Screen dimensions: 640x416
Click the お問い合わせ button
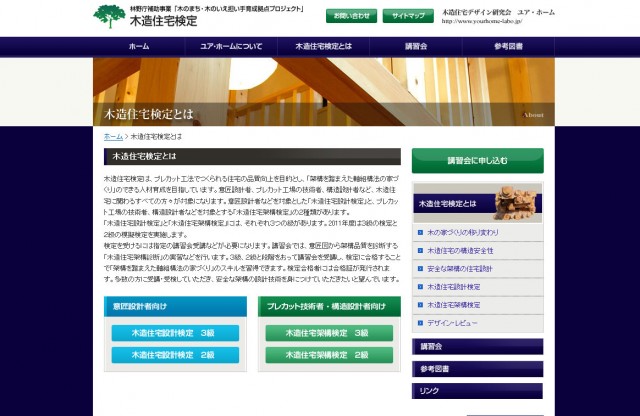[350, 16]
